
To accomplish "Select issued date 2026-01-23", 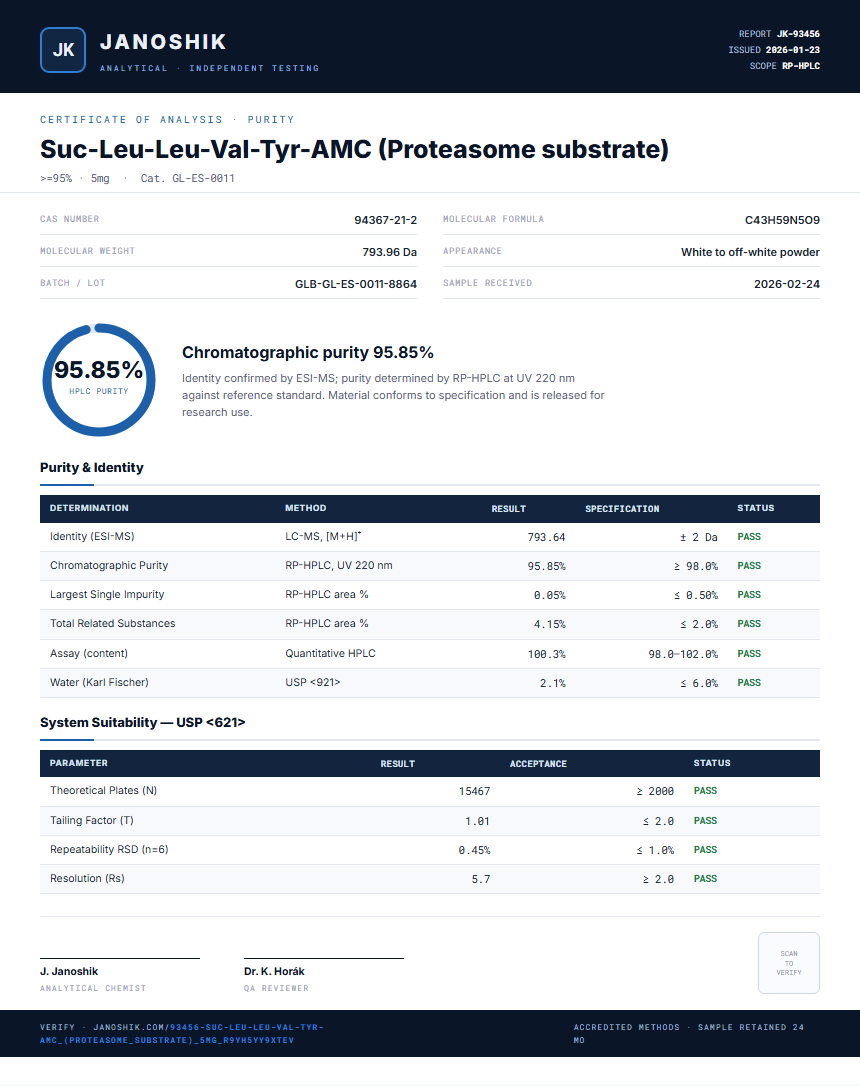I will pyautogui.click(x=793, y=50).
